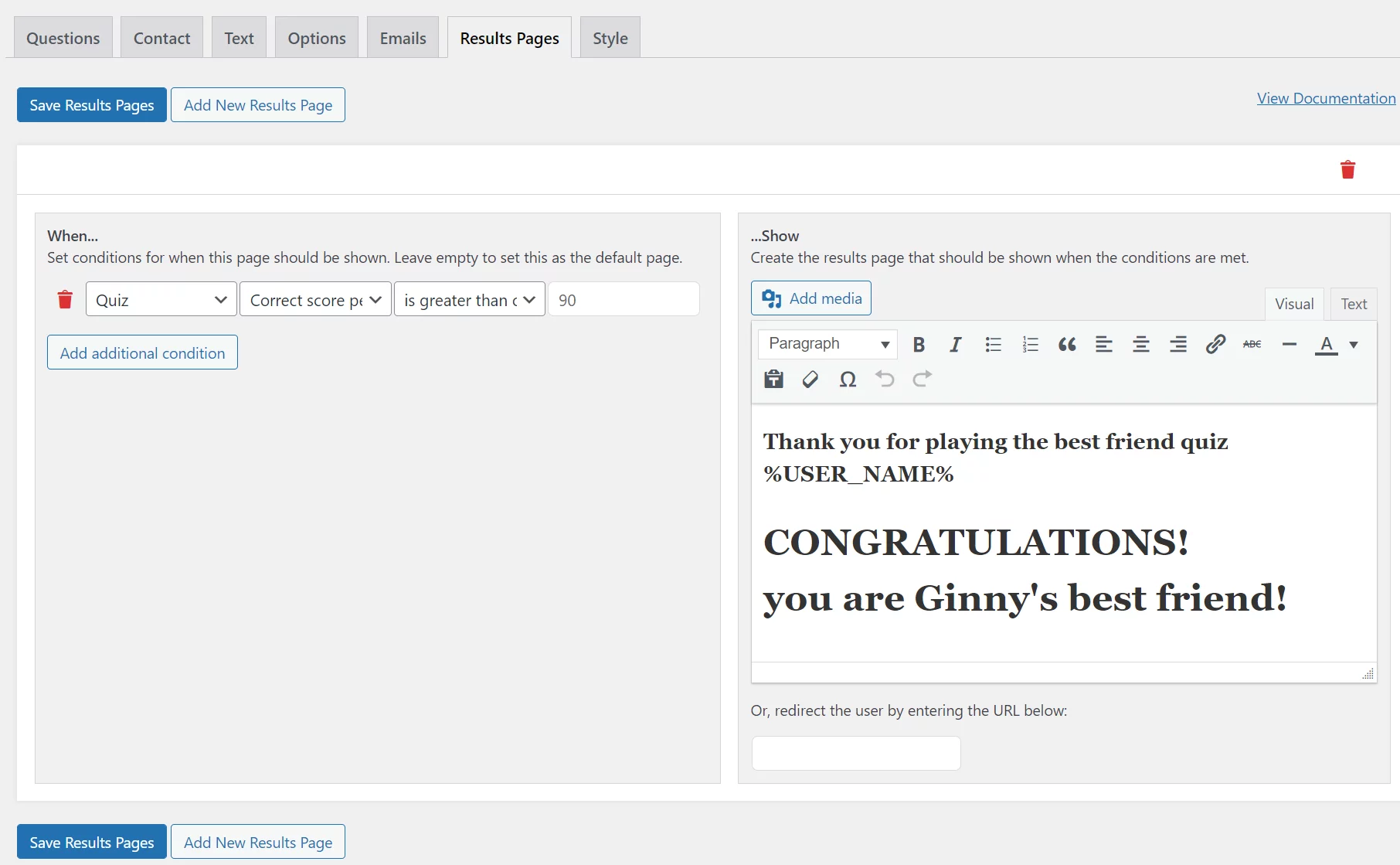Switch editor to Visual mode
The image size is (1400, 865).
pyautogui.click(x=1294, y=304)
